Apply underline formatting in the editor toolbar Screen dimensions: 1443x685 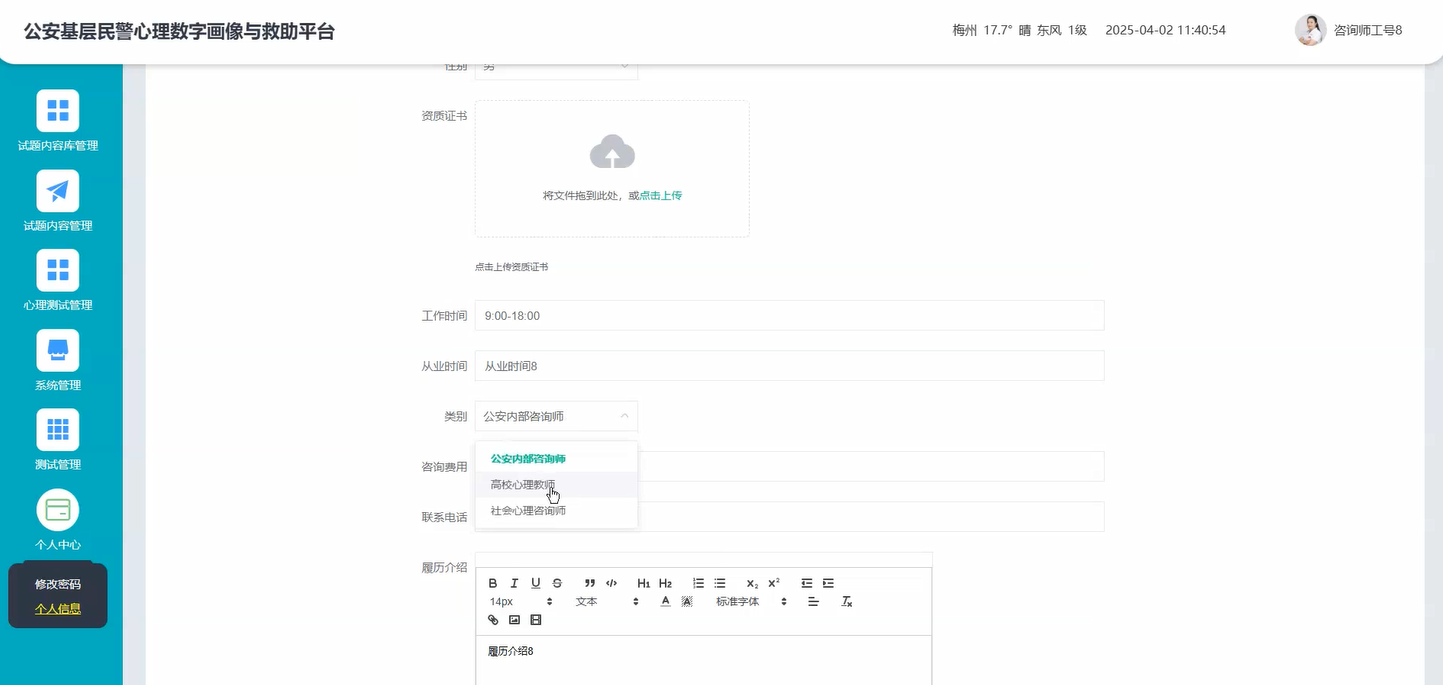point(535,583)
